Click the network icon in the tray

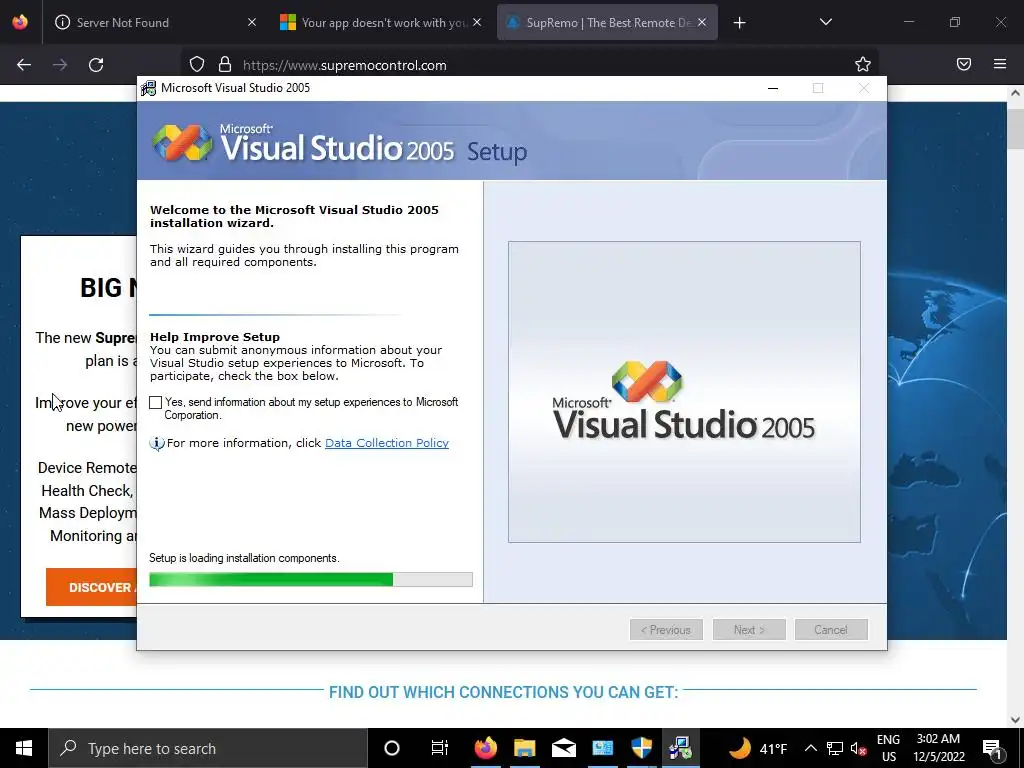(x=835, y=748)
